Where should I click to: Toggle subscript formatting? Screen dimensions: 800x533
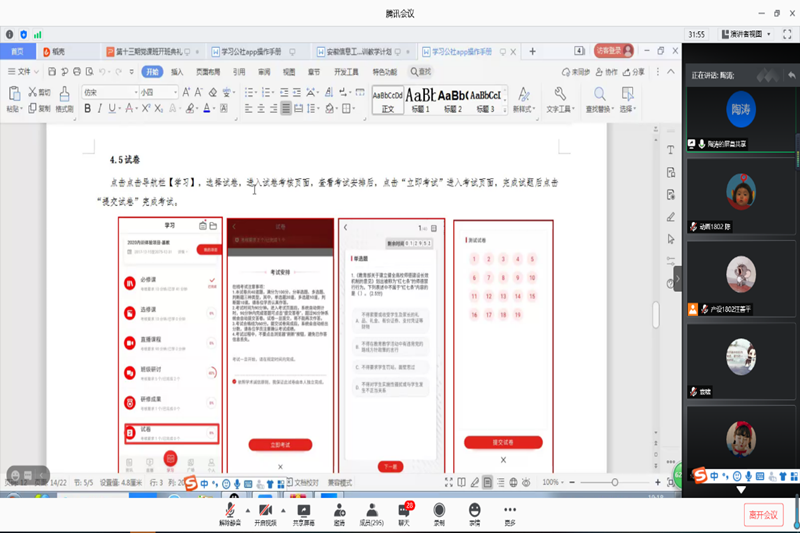[x=159, y=108]
